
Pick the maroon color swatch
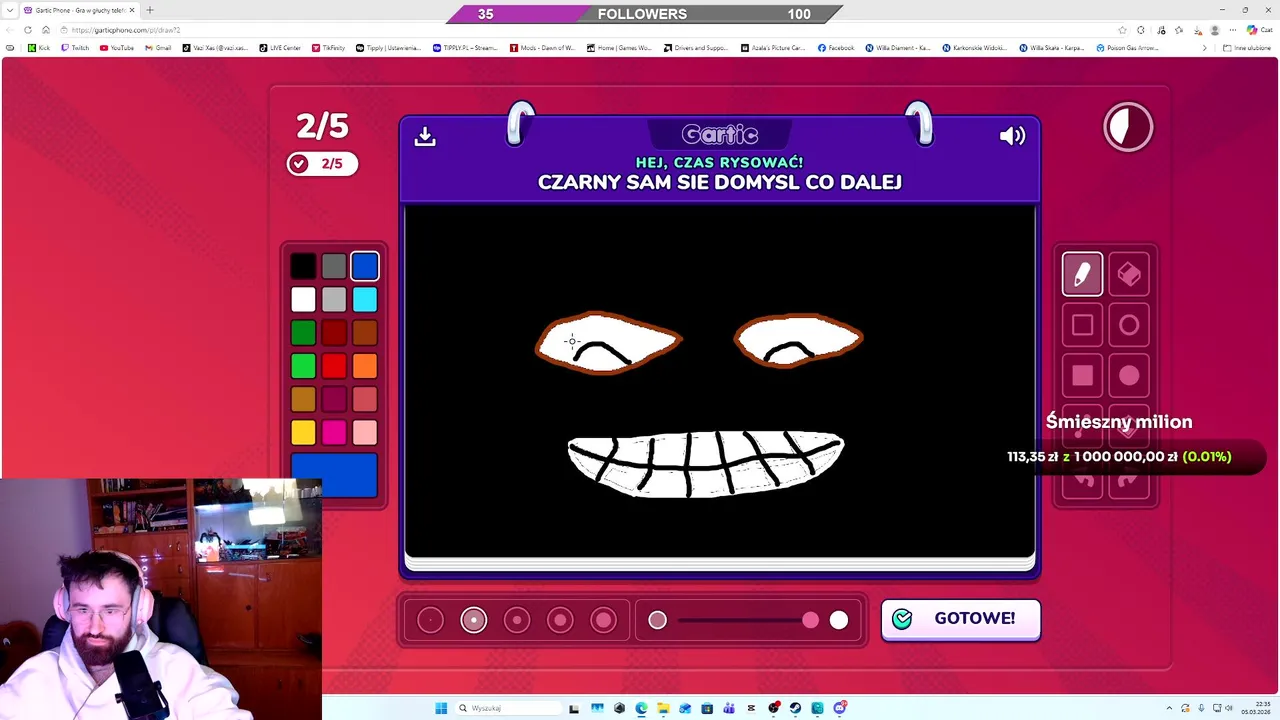pyautogui.click(x=334, y=399)
